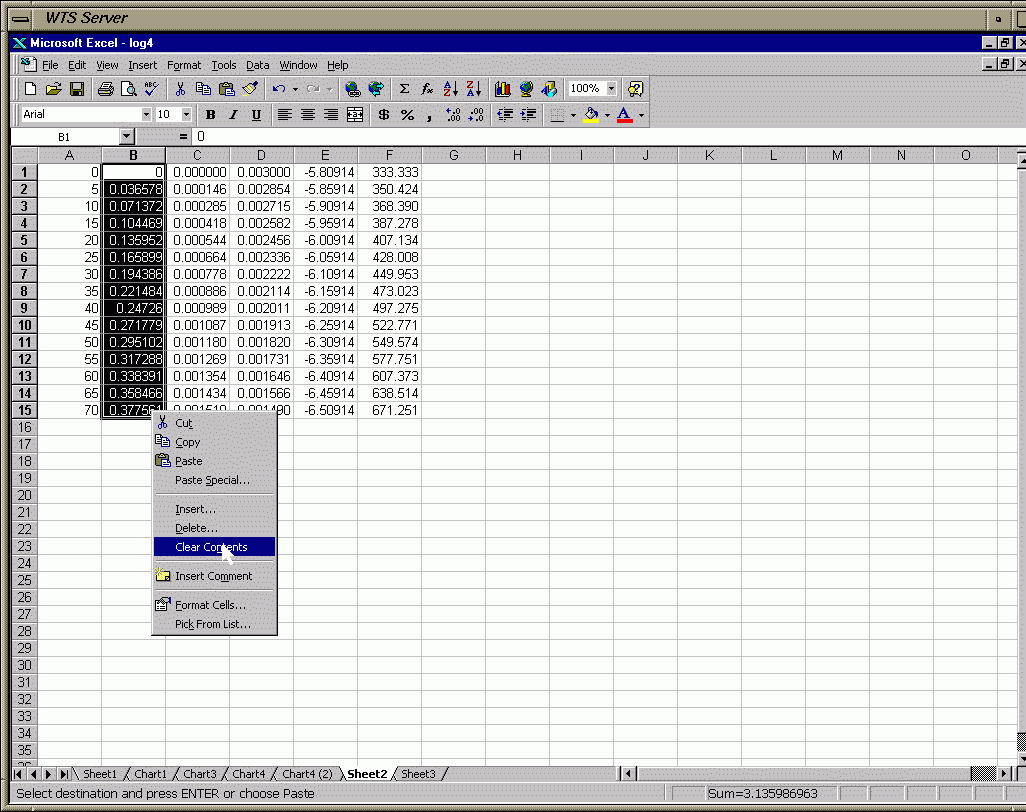Choose Clear Contents from context menu

211,547
